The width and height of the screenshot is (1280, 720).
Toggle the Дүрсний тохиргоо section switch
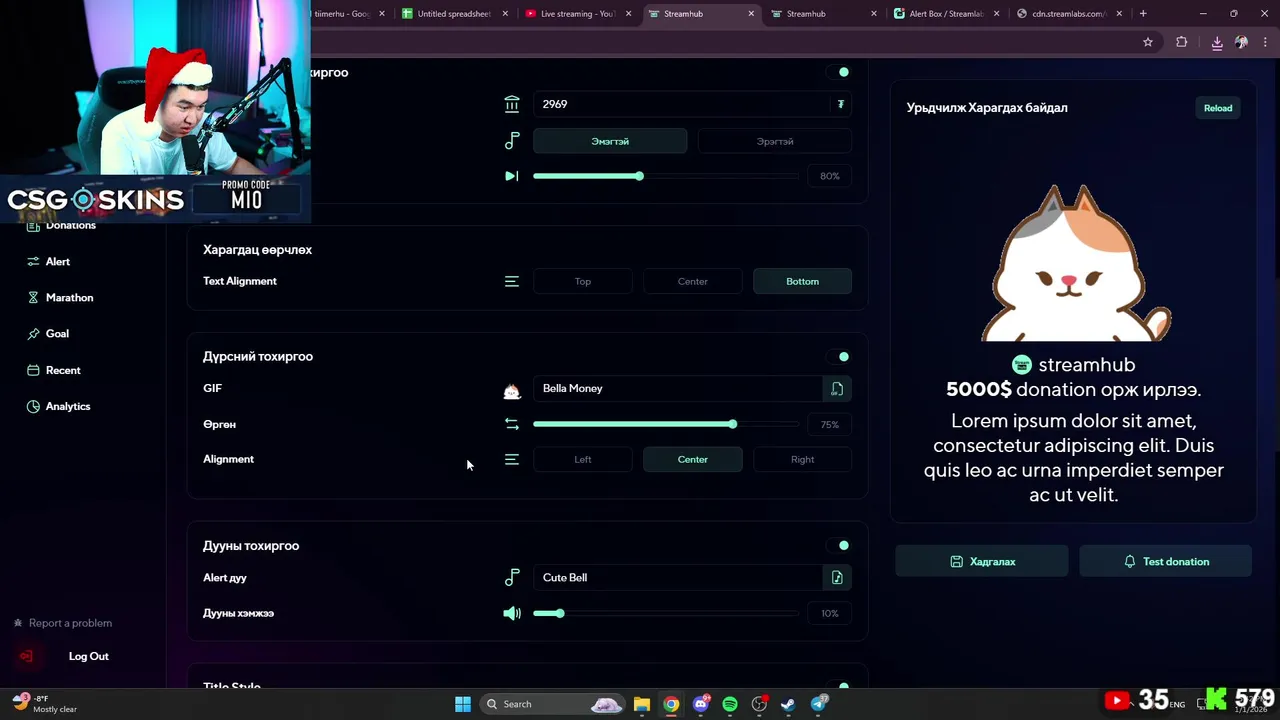click(x=838, y=356)
